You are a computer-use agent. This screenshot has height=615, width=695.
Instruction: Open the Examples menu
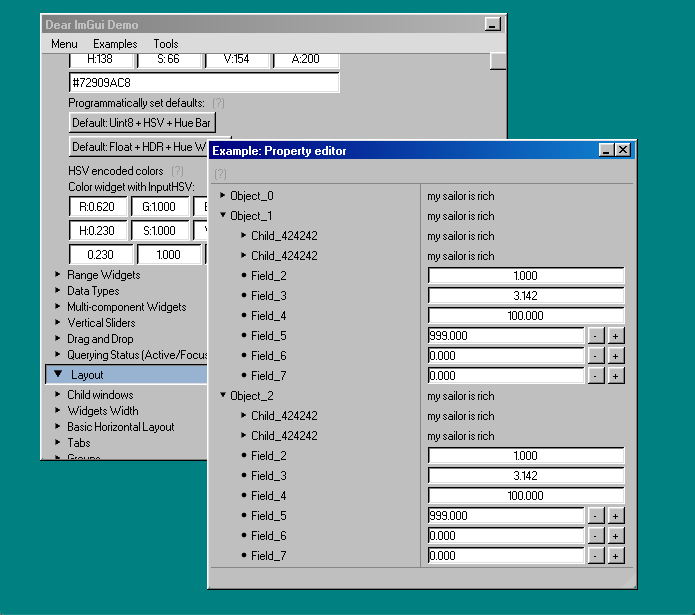(115, 44)
